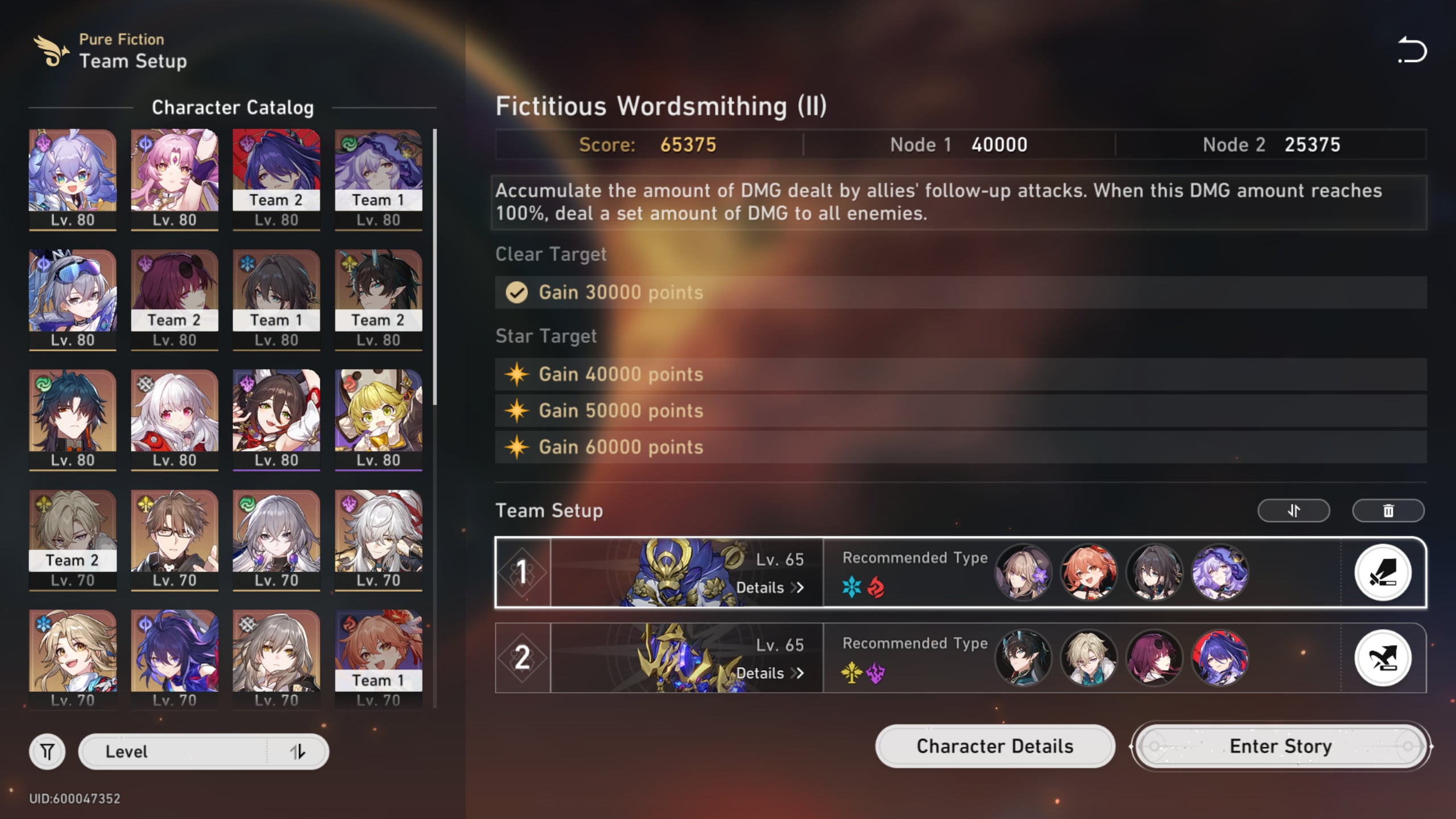The height and width of the screenshot is (819, 1456).
Task: Click the Character Catalog scrollbar
Action: pos(435,266)
